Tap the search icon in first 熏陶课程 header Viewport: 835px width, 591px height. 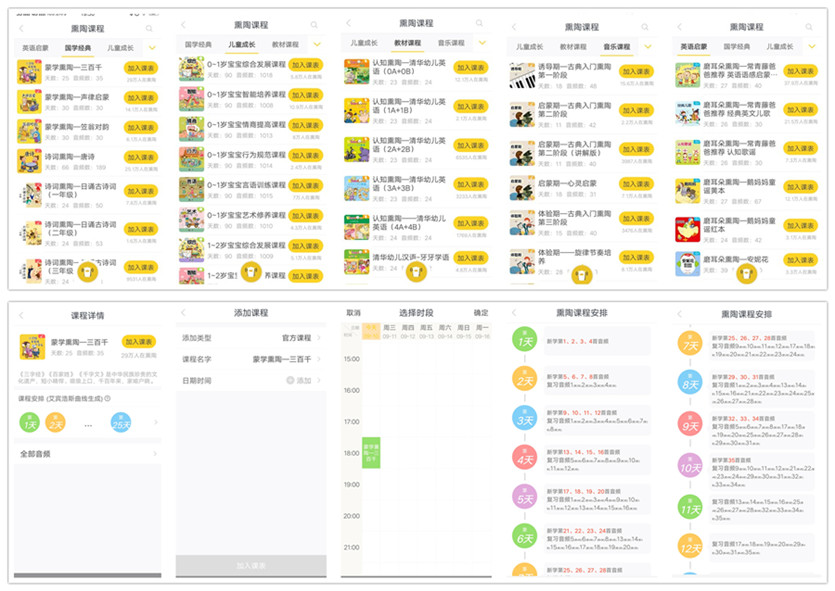click(x=150, y=29)
